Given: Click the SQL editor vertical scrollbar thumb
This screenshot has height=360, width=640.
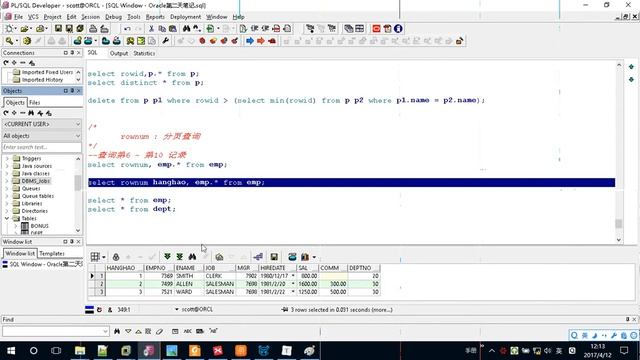Looking at the screenshot, I should pos(618,223).
